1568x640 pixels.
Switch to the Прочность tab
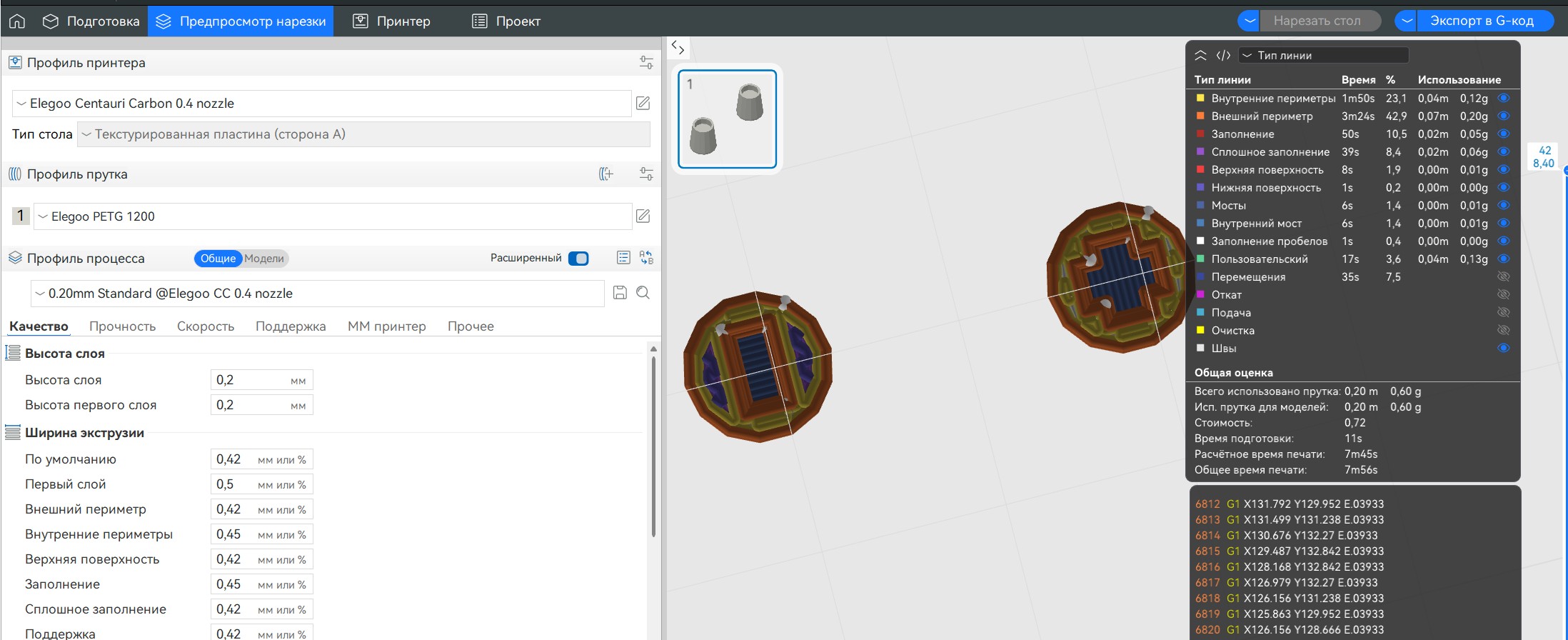[x=122, y=326]
